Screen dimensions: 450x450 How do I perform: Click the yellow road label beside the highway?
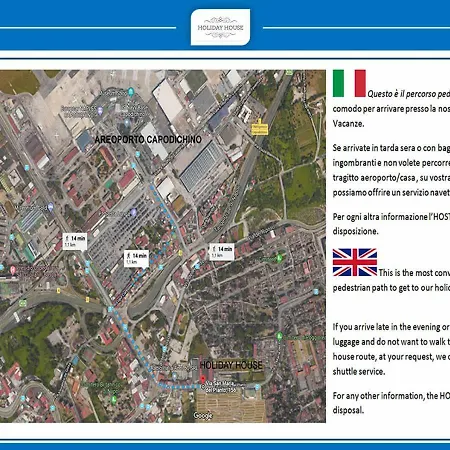[259, 129]
